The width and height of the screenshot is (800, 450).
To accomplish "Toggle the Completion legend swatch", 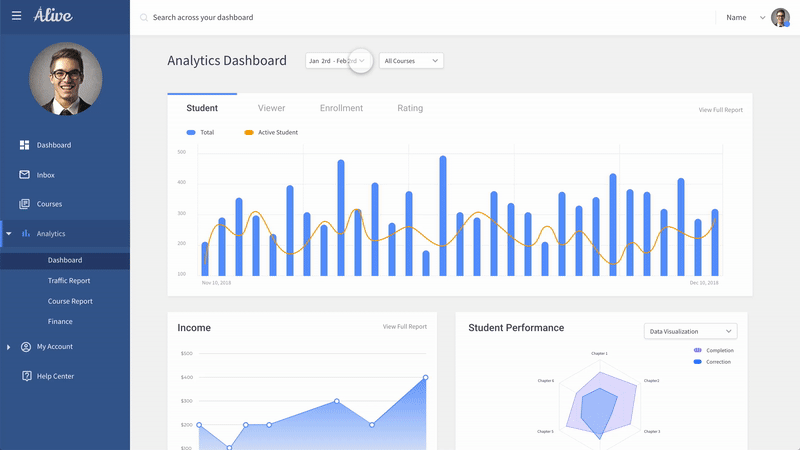I will point(697,350).
